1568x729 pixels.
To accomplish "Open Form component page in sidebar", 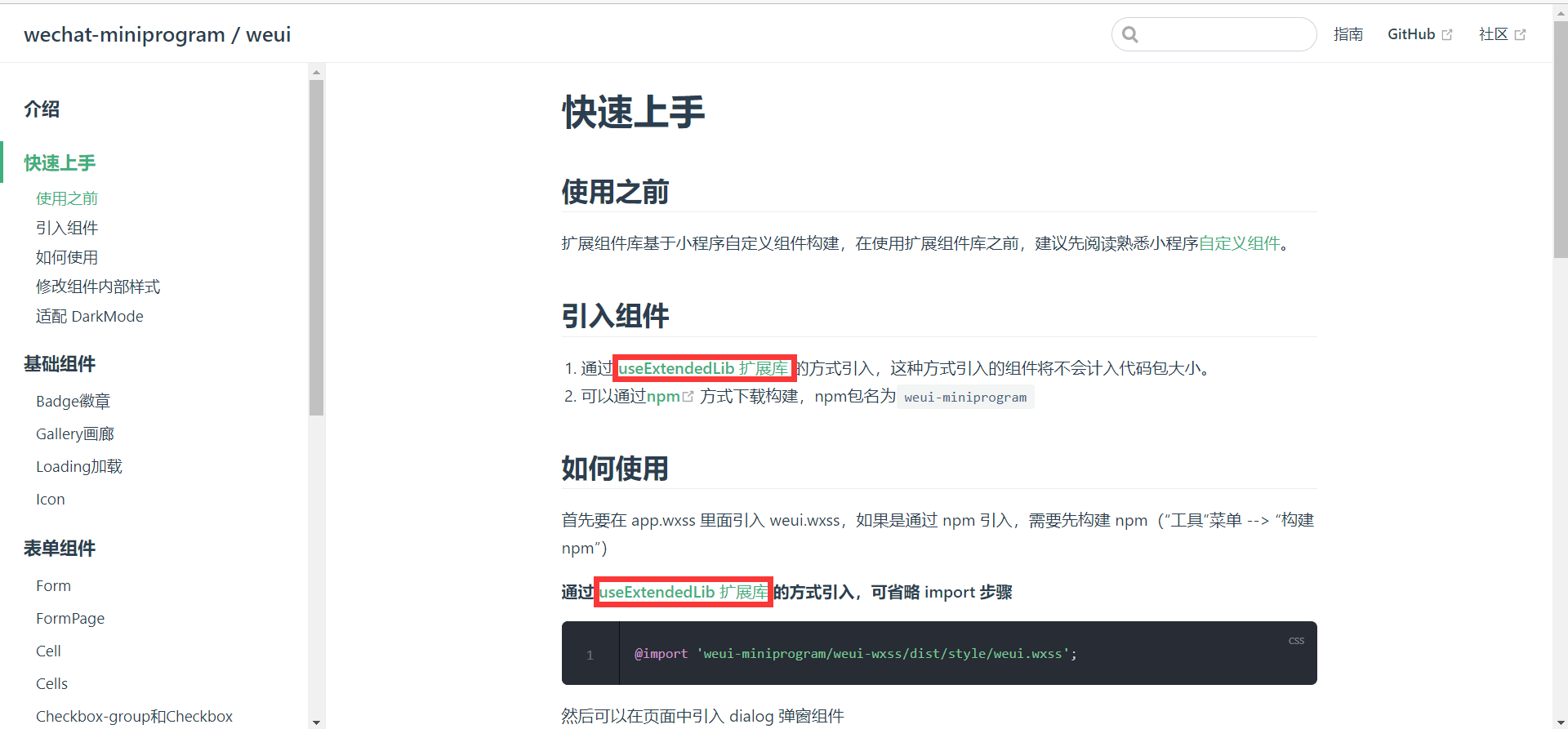I will [x=53, y=585].
